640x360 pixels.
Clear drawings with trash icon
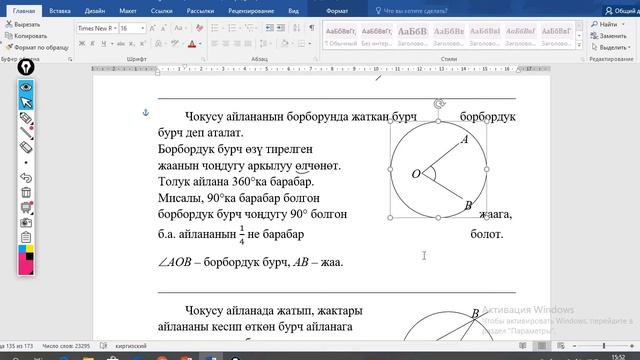click(26, 192)
